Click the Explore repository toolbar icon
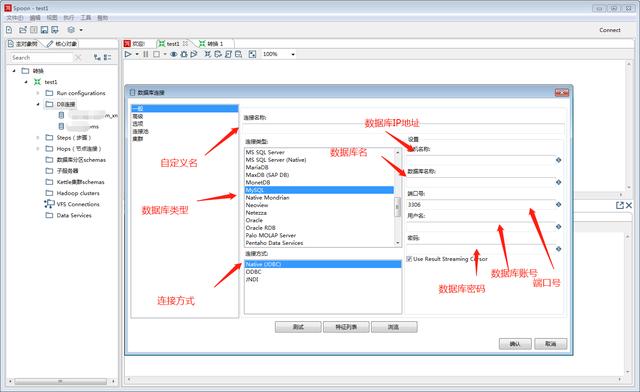Image resolution: width=640 pixels, height=392 pixels. click(x=34, y=30)
